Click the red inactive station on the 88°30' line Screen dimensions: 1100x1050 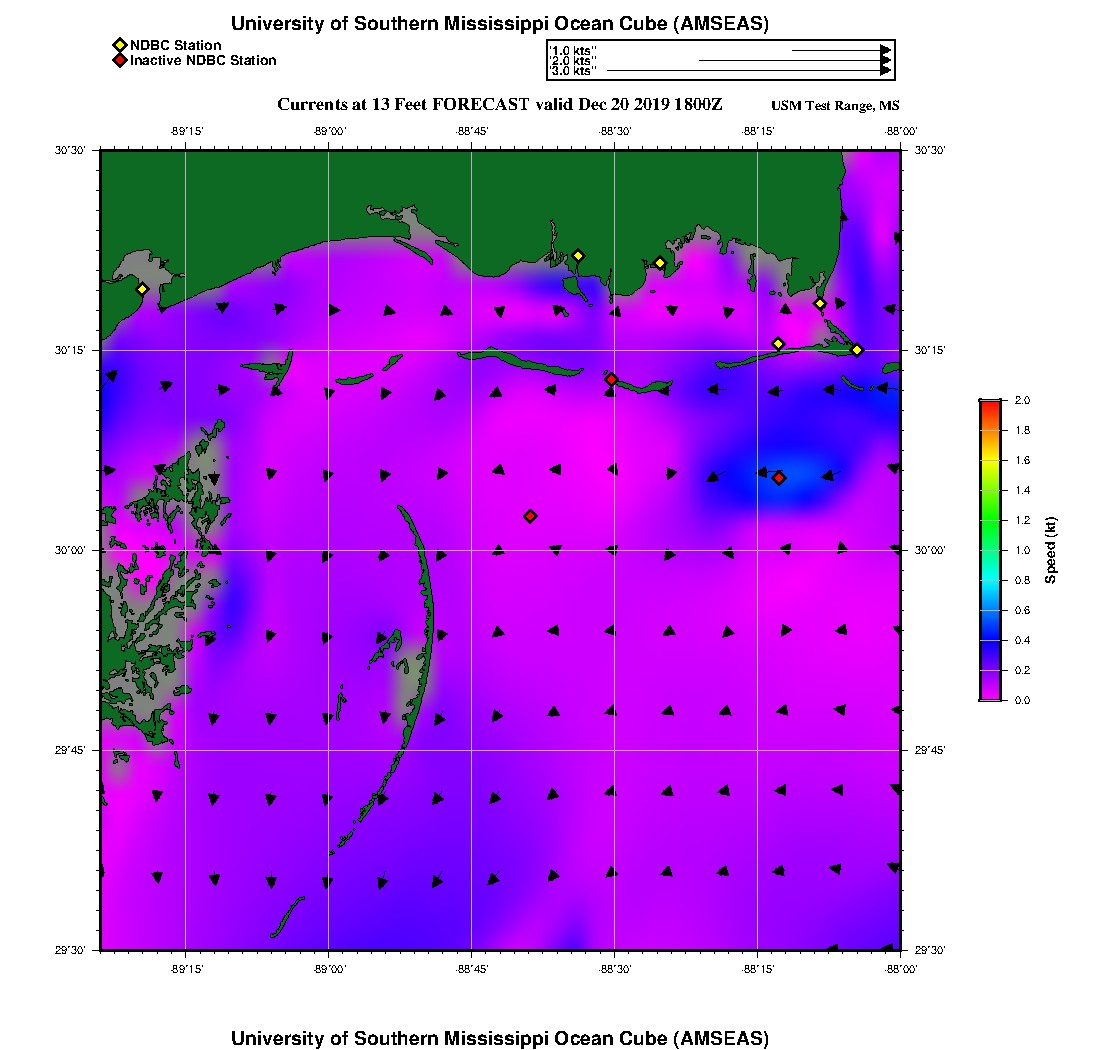(x=611, y=379)
